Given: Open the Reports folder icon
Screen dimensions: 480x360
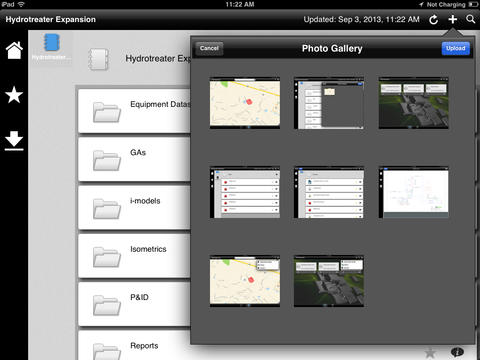Looking at the screenshot, I should pos(106,352).
